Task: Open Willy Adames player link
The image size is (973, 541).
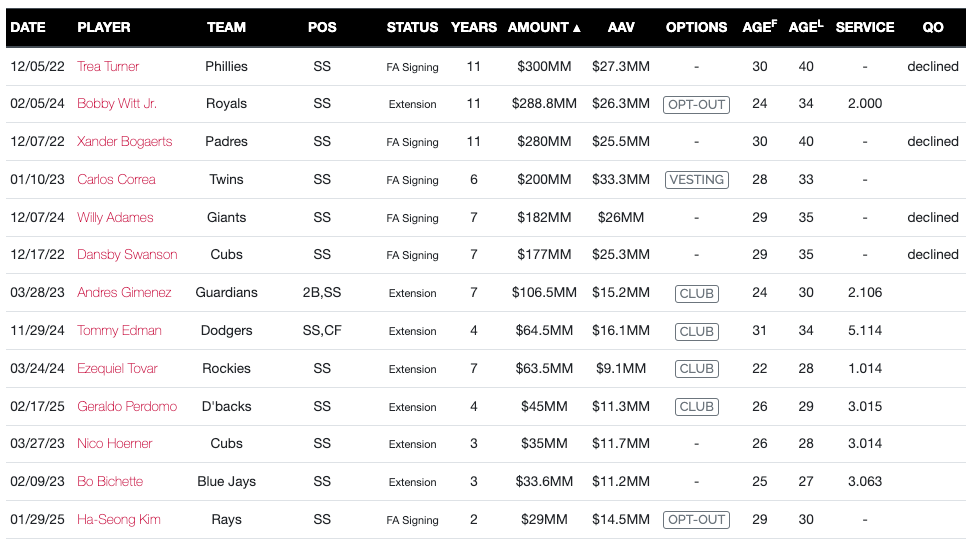Action: (115, 217)
